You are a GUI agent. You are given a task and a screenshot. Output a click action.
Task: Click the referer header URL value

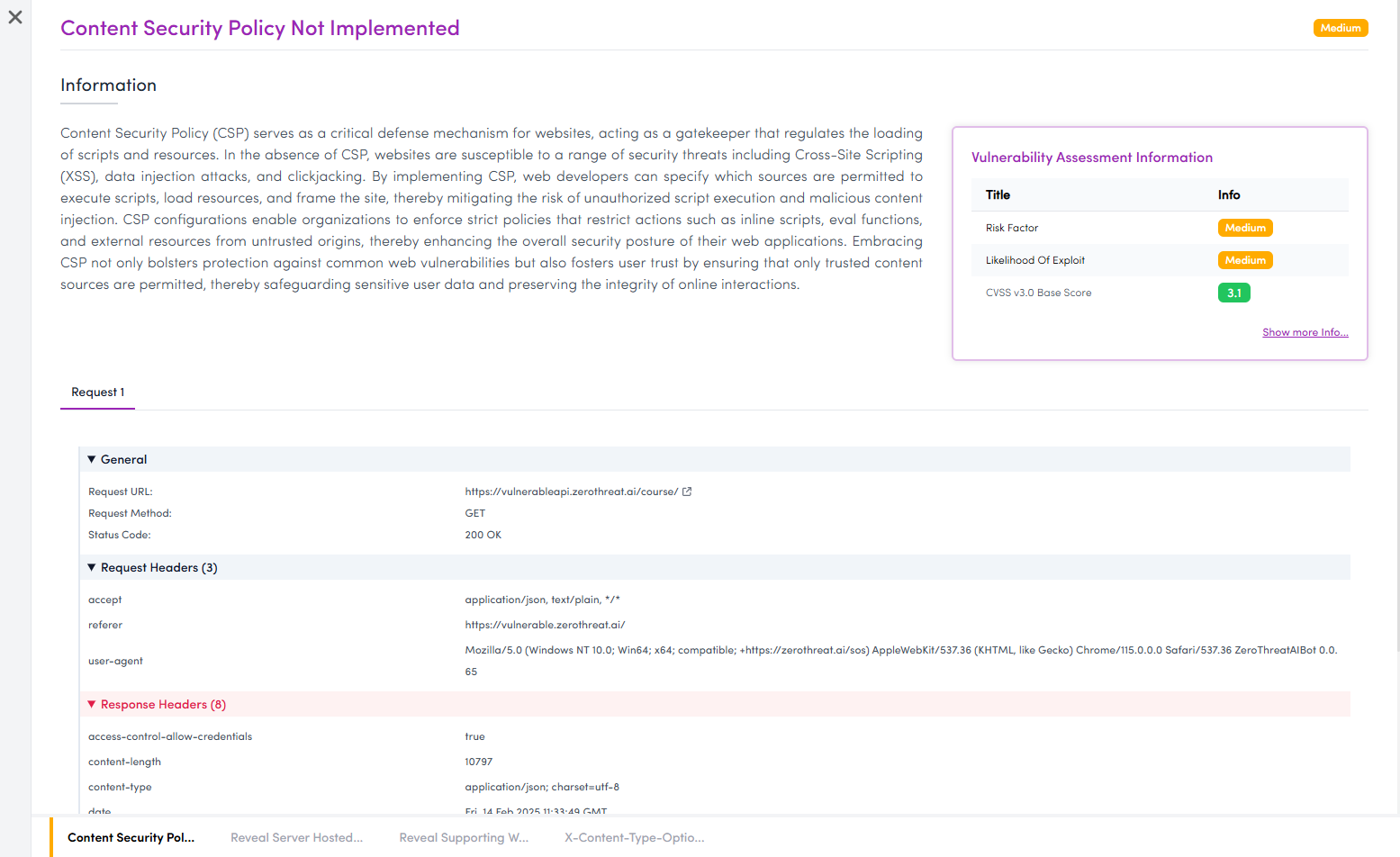point(545,625)
